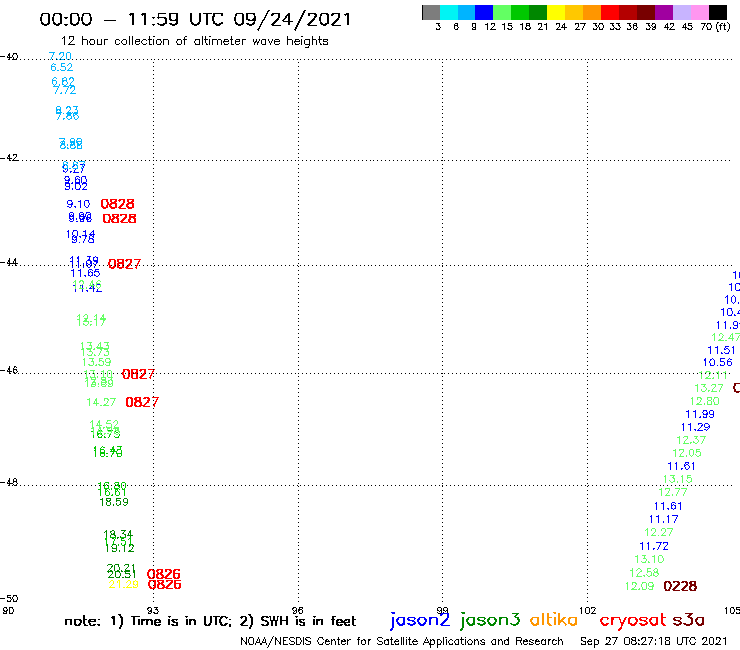Click the blue wave height value 11.29

pos(696,428)
